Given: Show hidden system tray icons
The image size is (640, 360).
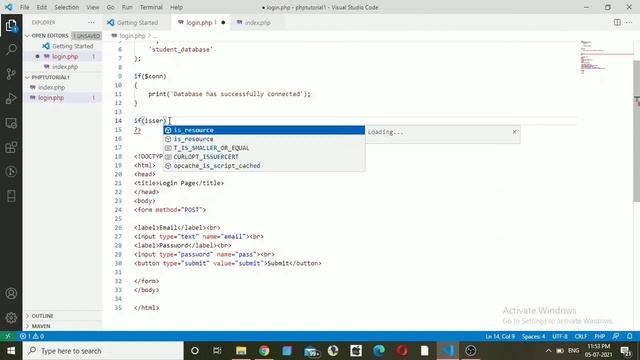Looking at the screenshot, I should [548, 351].
